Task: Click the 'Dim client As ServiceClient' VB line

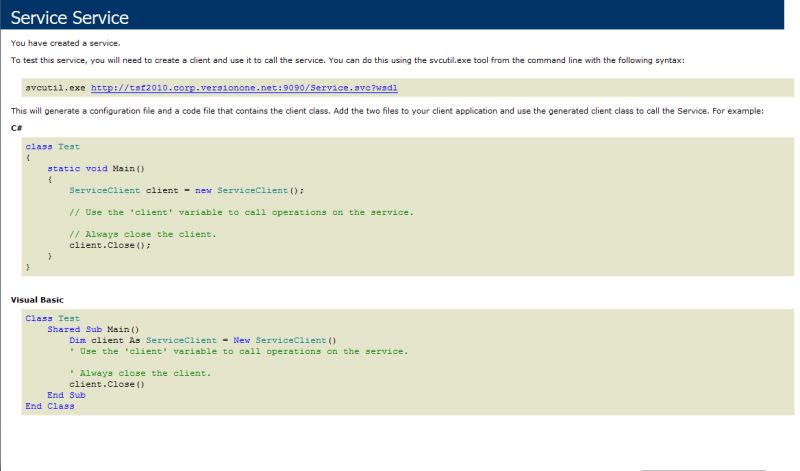Action: pyautogui.click(x=203, y=340)
